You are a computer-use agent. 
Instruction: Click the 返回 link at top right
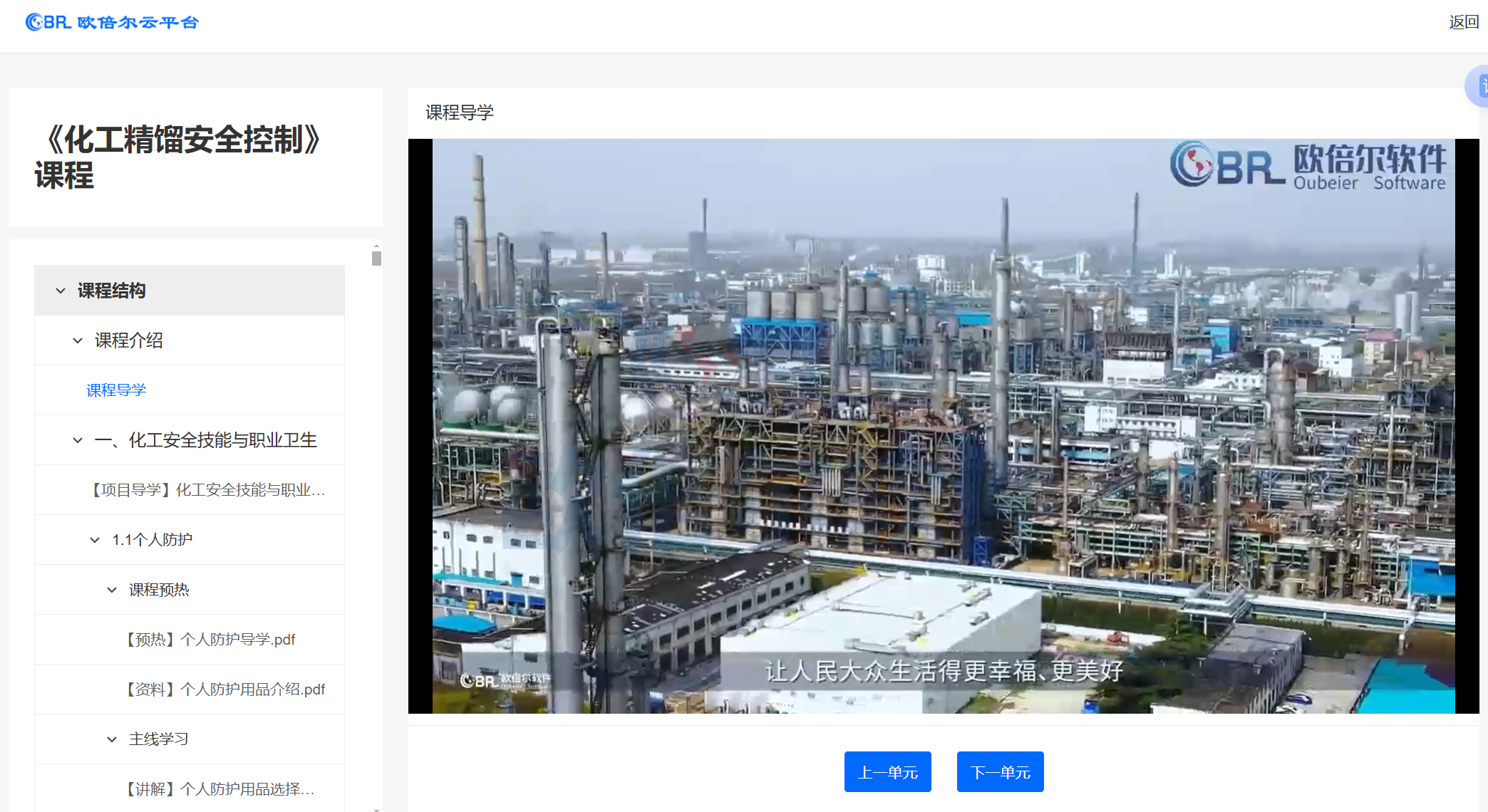coord(1463,22)
